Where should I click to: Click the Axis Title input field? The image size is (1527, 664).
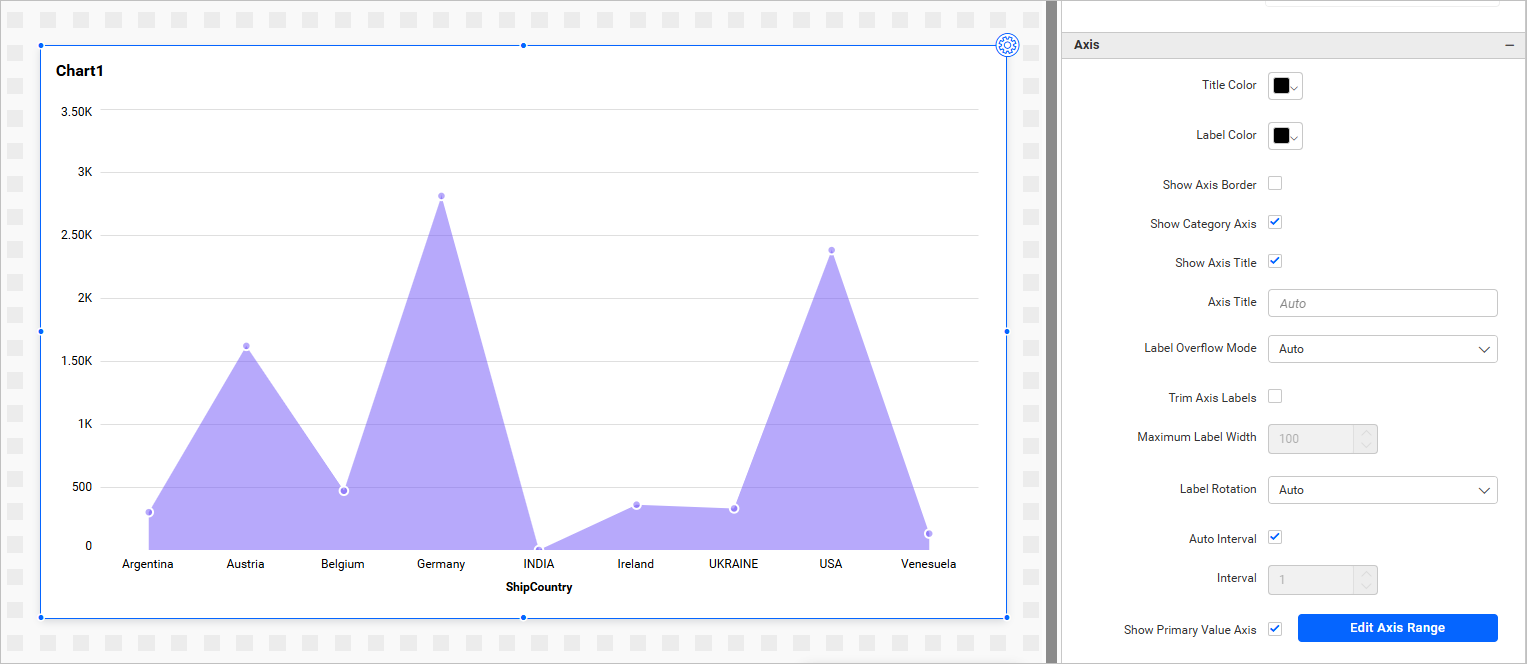pos(1382,303)
